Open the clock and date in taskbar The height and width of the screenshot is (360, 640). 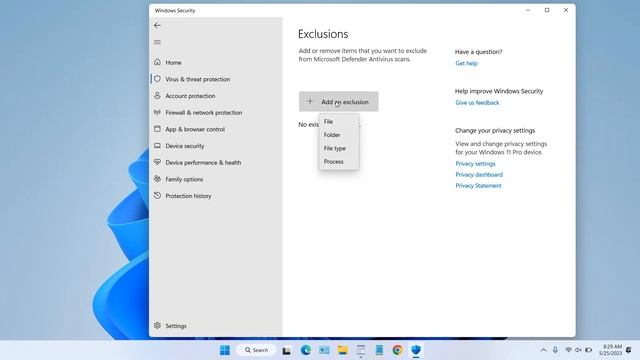(x=611, y=350)
